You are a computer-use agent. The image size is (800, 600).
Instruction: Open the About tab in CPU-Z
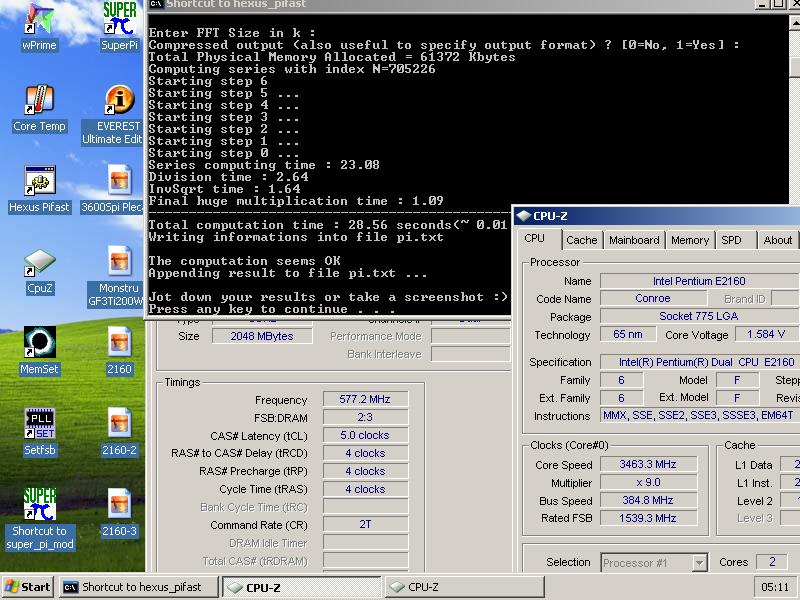(x=778, y=240)
